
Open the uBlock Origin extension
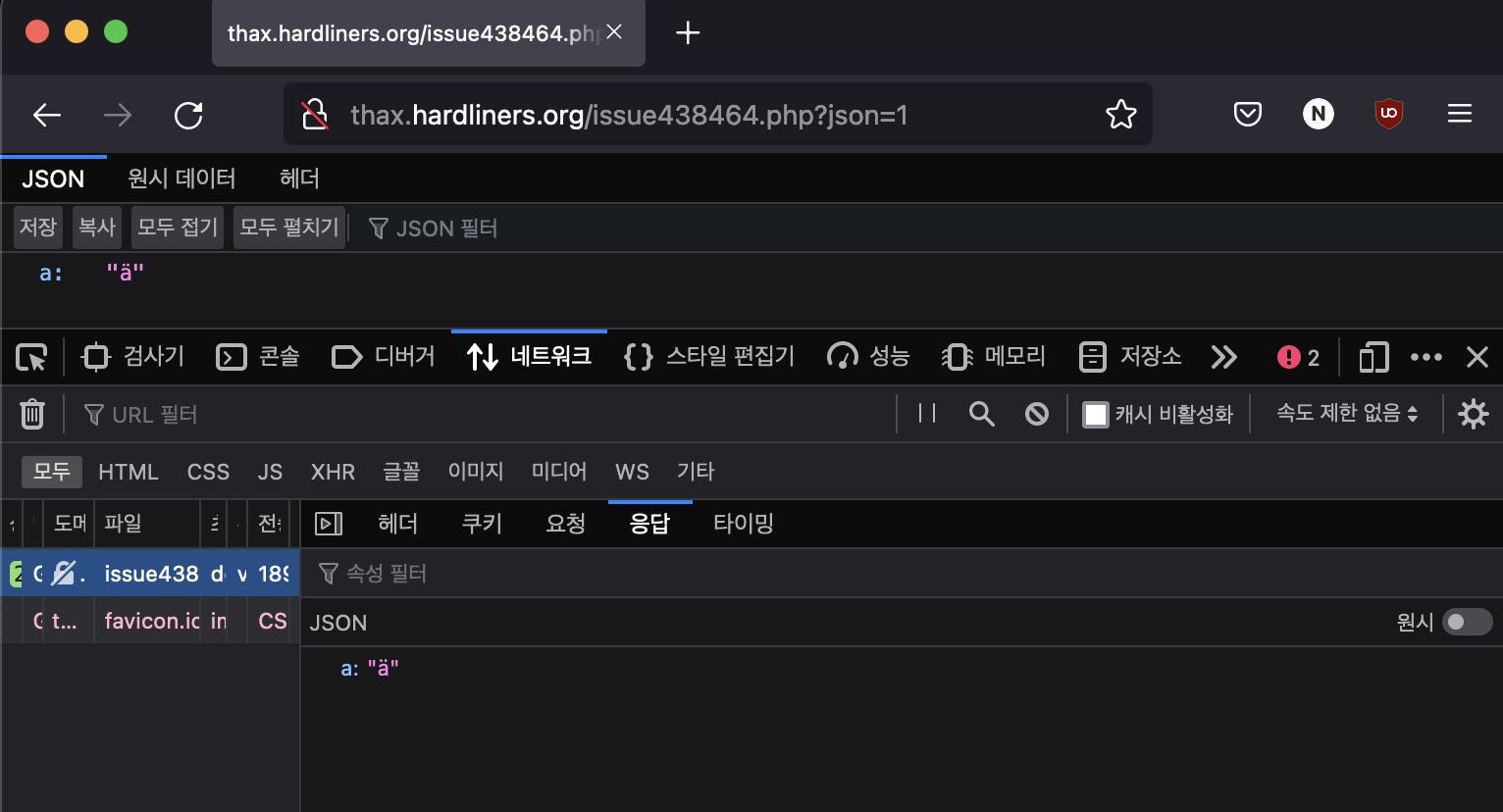click(x=1389, y=114)
